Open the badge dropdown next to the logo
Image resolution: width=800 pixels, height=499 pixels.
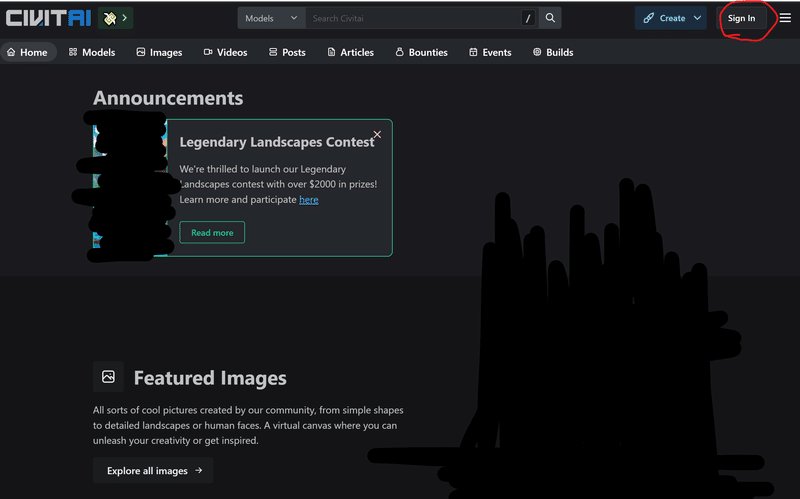116,18
